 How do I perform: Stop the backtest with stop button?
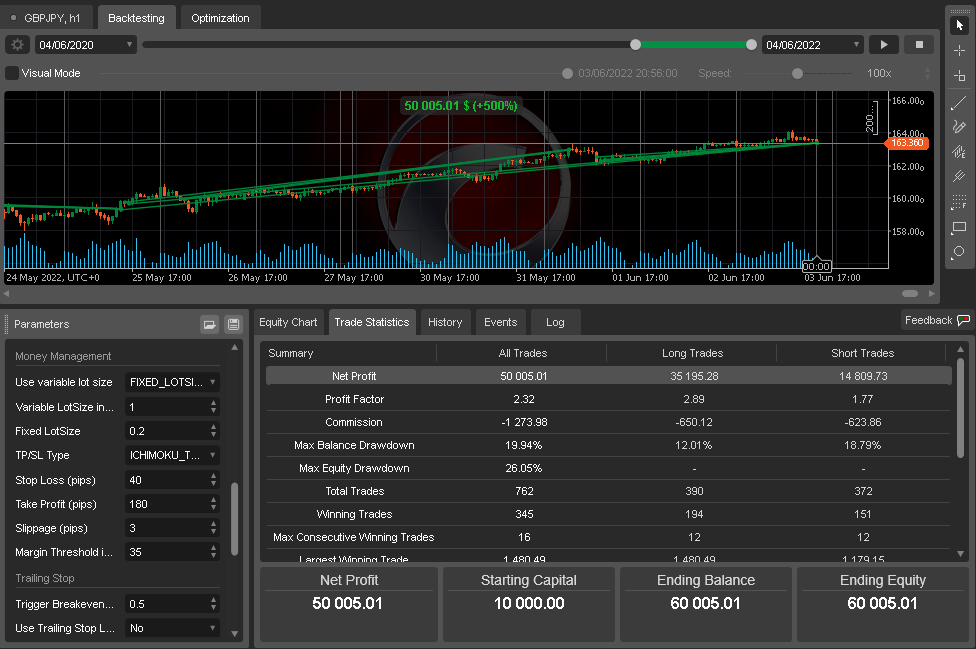(x=919, y=45)
